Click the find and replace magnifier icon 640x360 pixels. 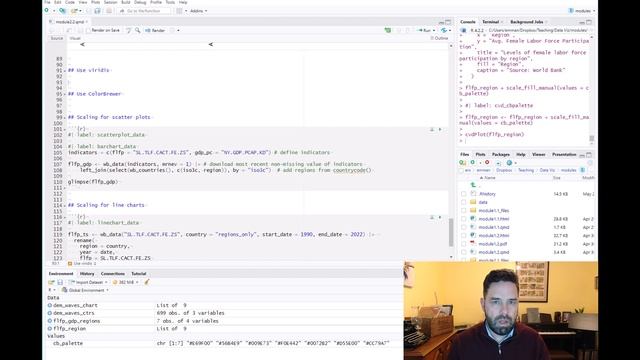pyautogui.click(x=138, y=30)
